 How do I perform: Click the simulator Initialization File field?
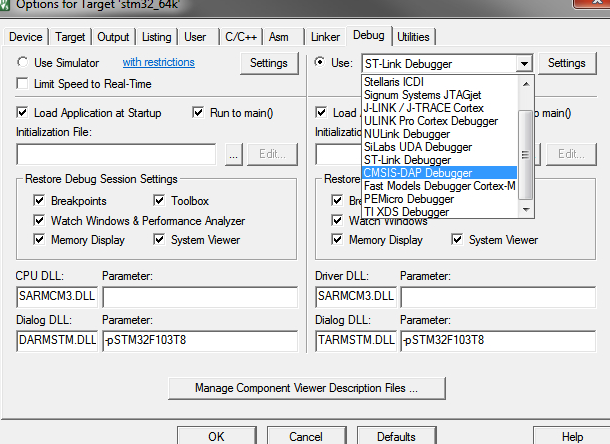[x=116, y=154]
